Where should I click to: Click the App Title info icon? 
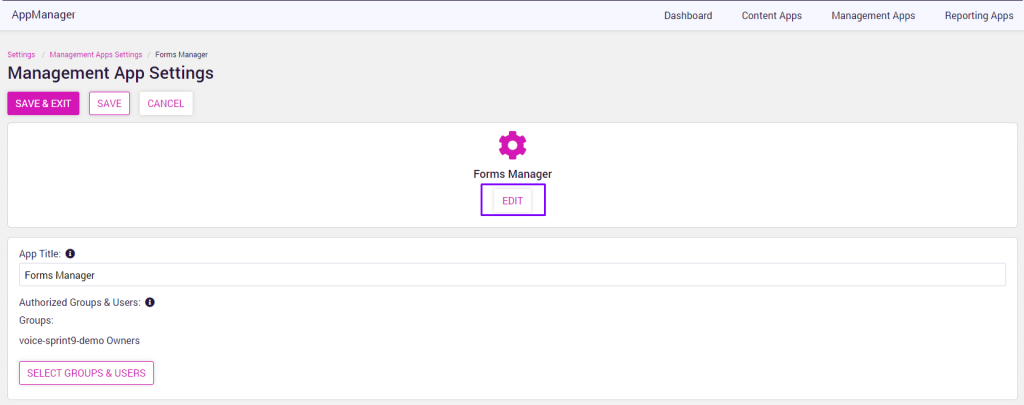[70, 254]
